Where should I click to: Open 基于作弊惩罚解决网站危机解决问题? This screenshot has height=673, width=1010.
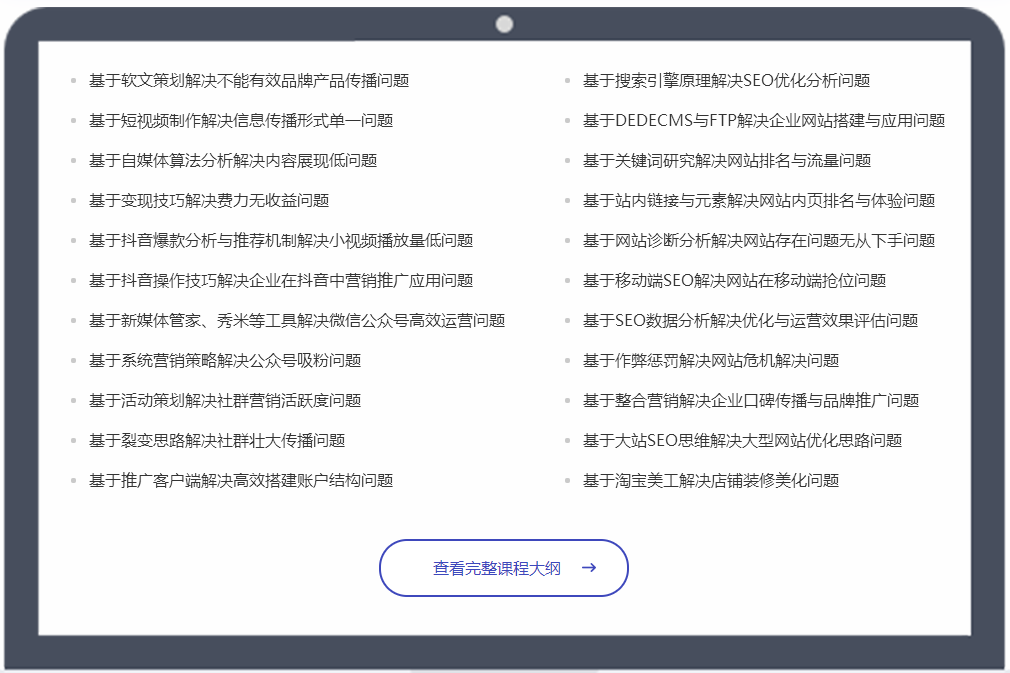[711, 361]
